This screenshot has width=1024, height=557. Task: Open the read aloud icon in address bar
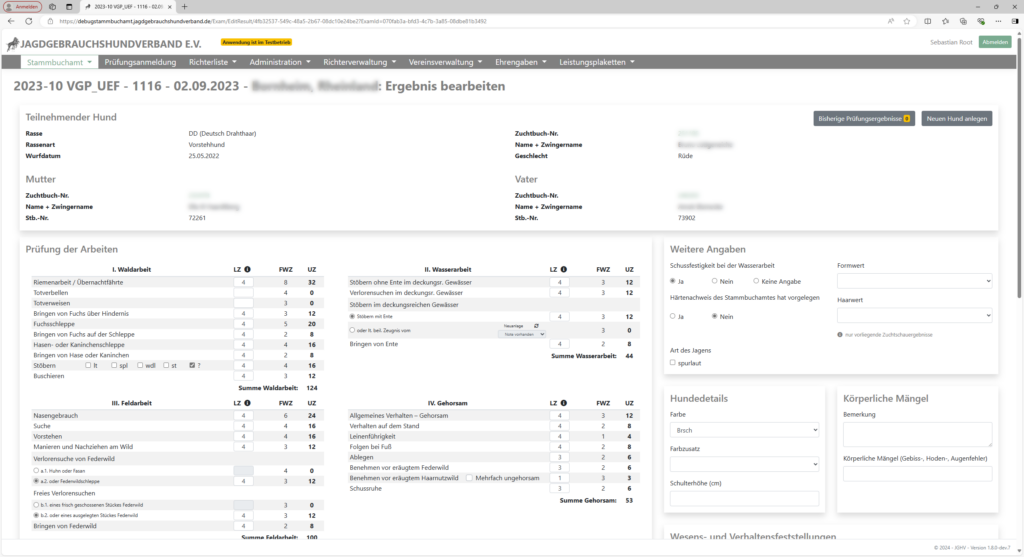pos(891,21)
